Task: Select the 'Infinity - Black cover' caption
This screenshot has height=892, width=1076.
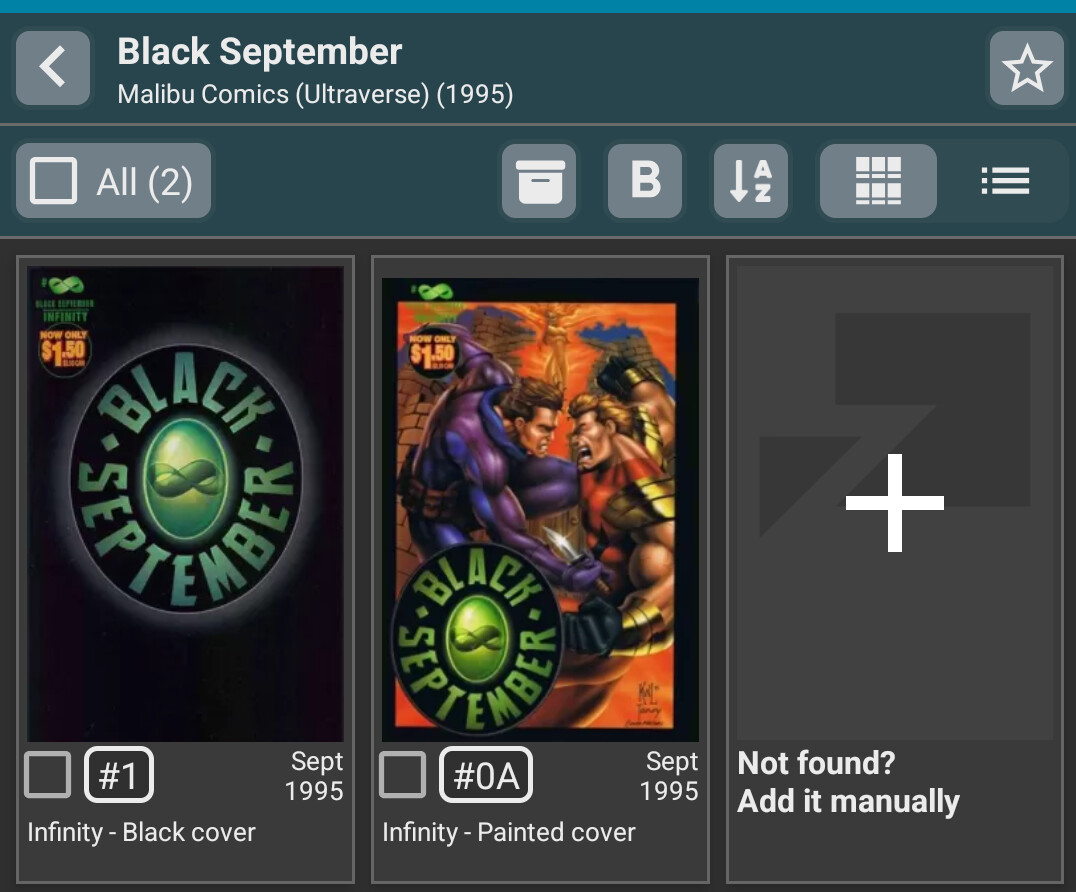Action: [x=141, y=832]
